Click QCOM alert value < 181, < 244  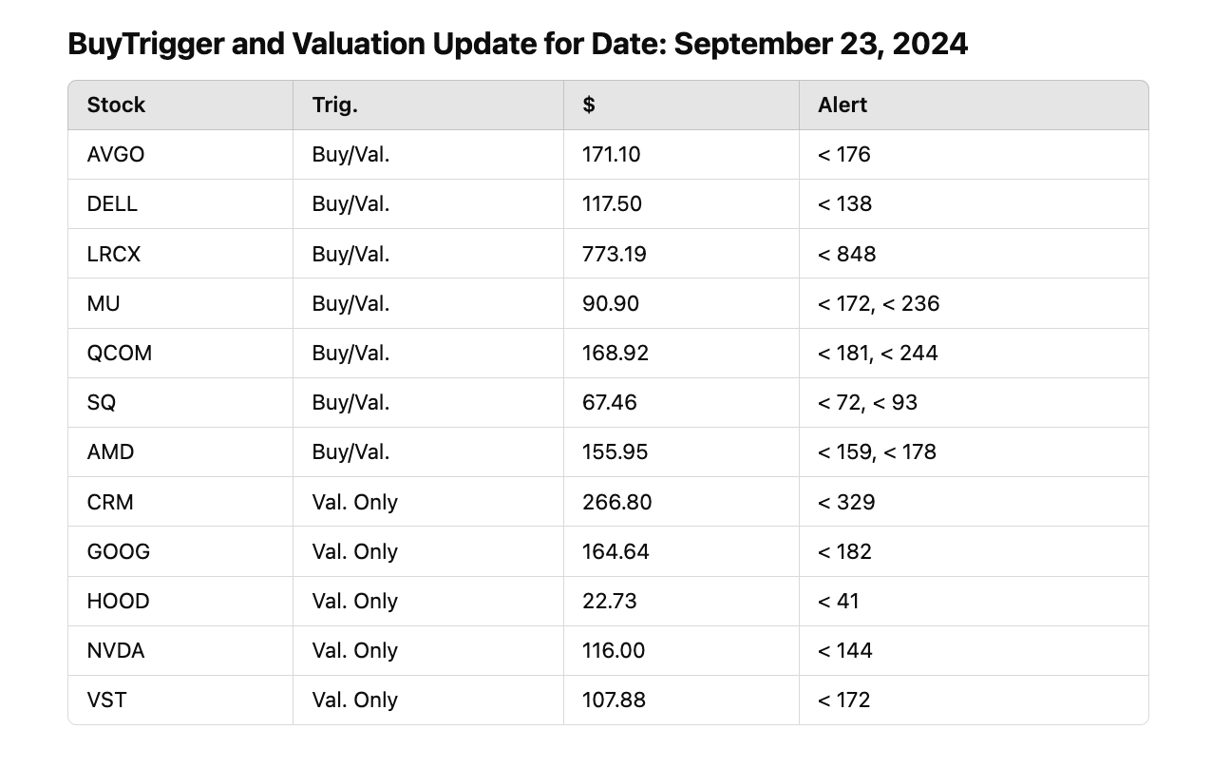coord(877,353)
